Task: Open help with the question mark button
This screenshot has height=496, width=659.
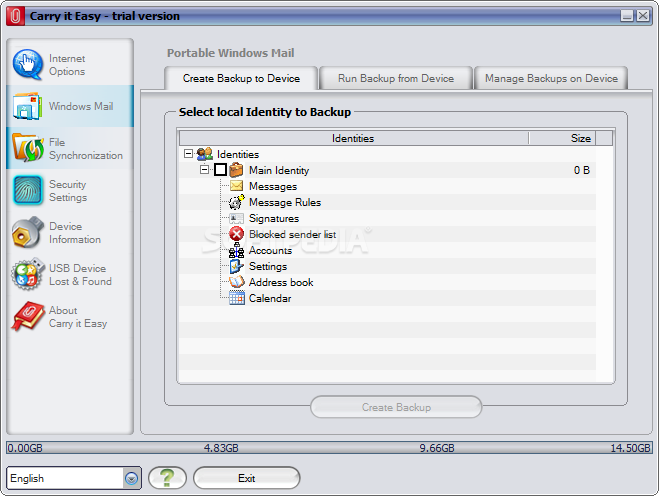Action: click(167, 478)
